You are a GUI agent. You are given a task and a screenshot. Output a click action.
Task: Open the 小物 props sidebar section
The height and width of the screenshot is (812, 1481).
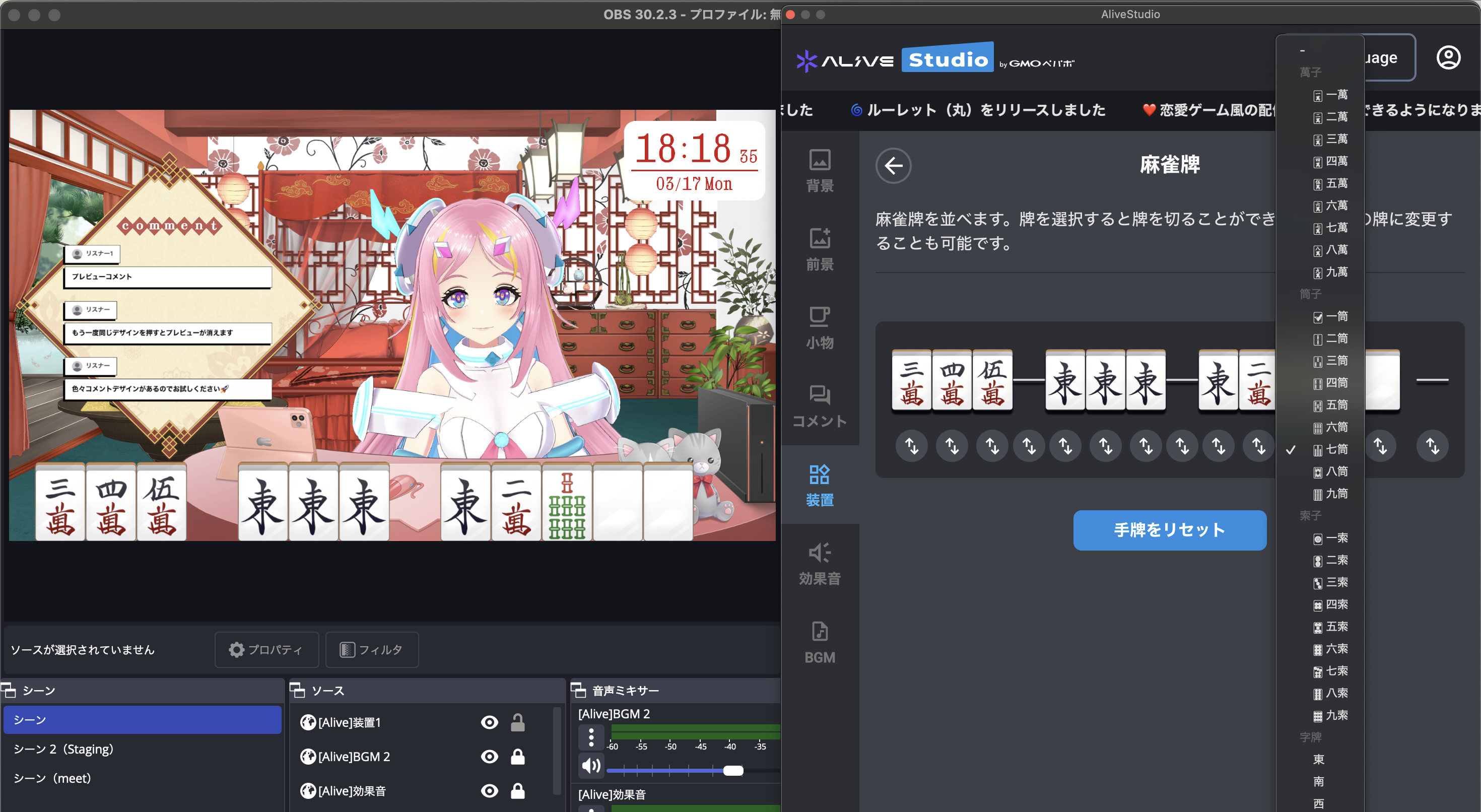(819, 327)
